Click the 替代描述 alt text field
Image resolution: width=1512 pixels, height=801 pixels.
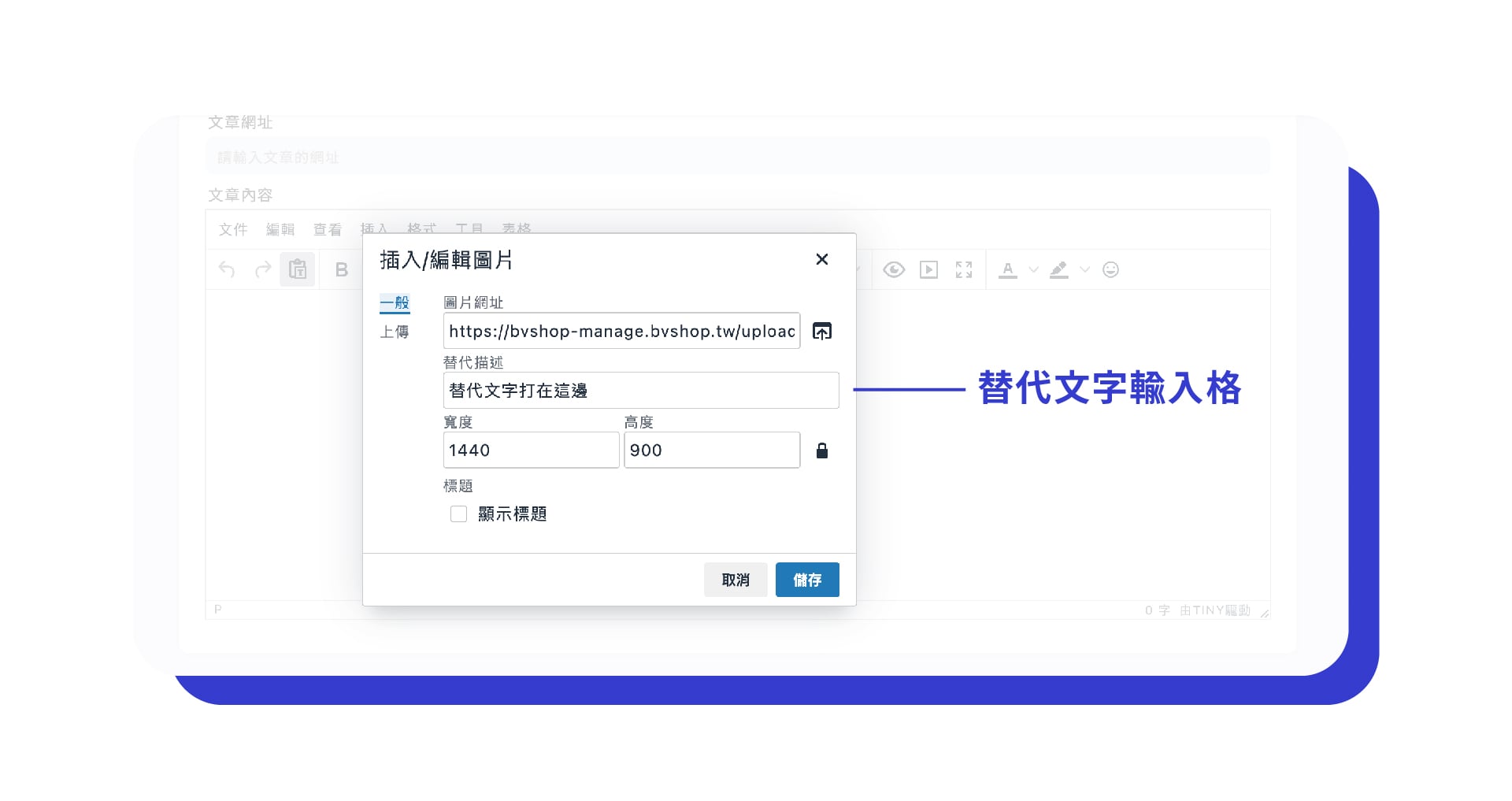point(641,391)
